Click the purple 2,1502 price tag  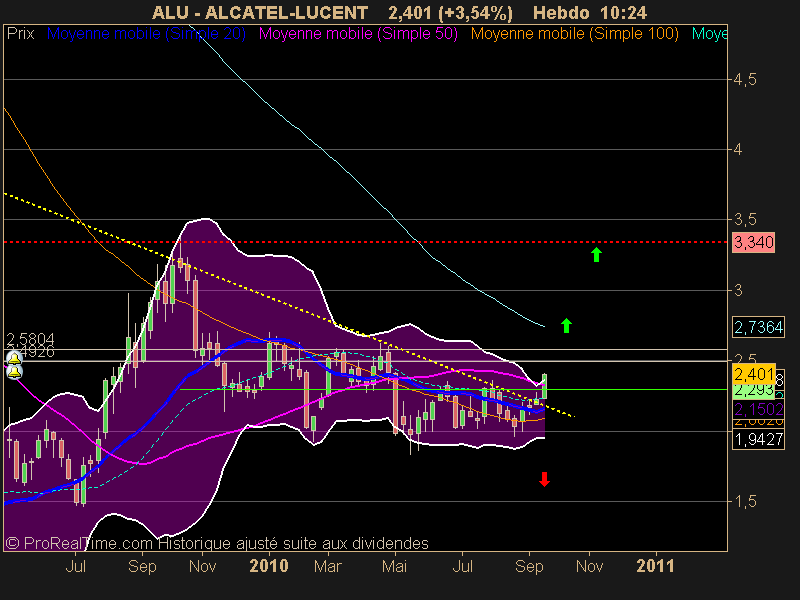click(758, 409)
